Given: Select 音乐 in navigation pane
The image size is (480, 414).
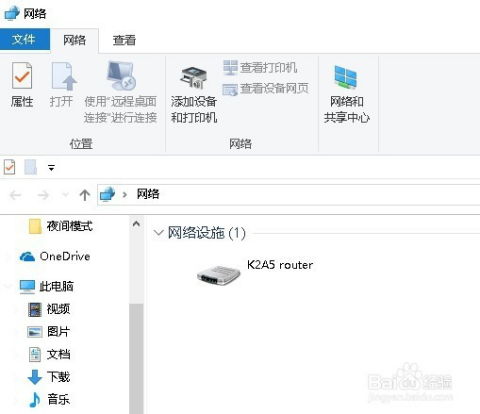Looking at the screenshot, I should click(49, 399).
